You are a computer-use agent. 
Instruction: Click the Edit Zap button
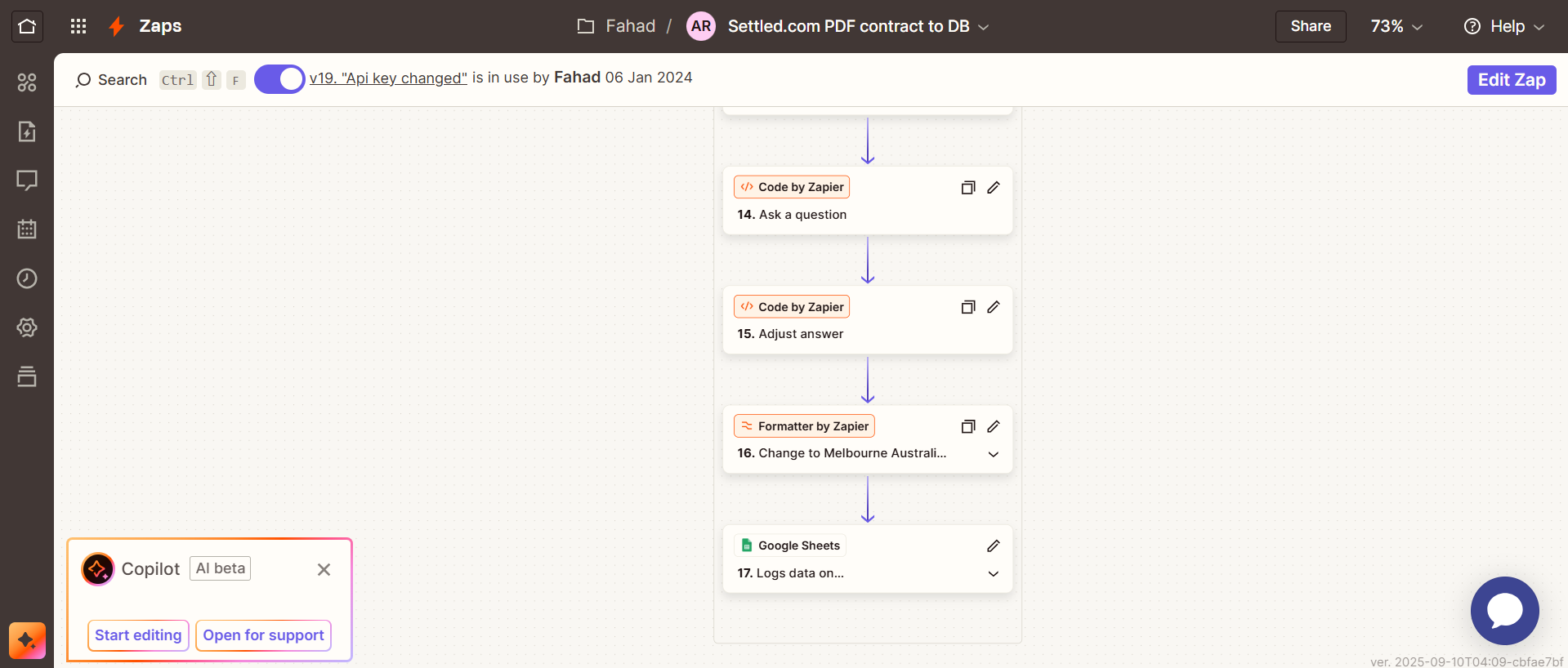(1511, 80)
